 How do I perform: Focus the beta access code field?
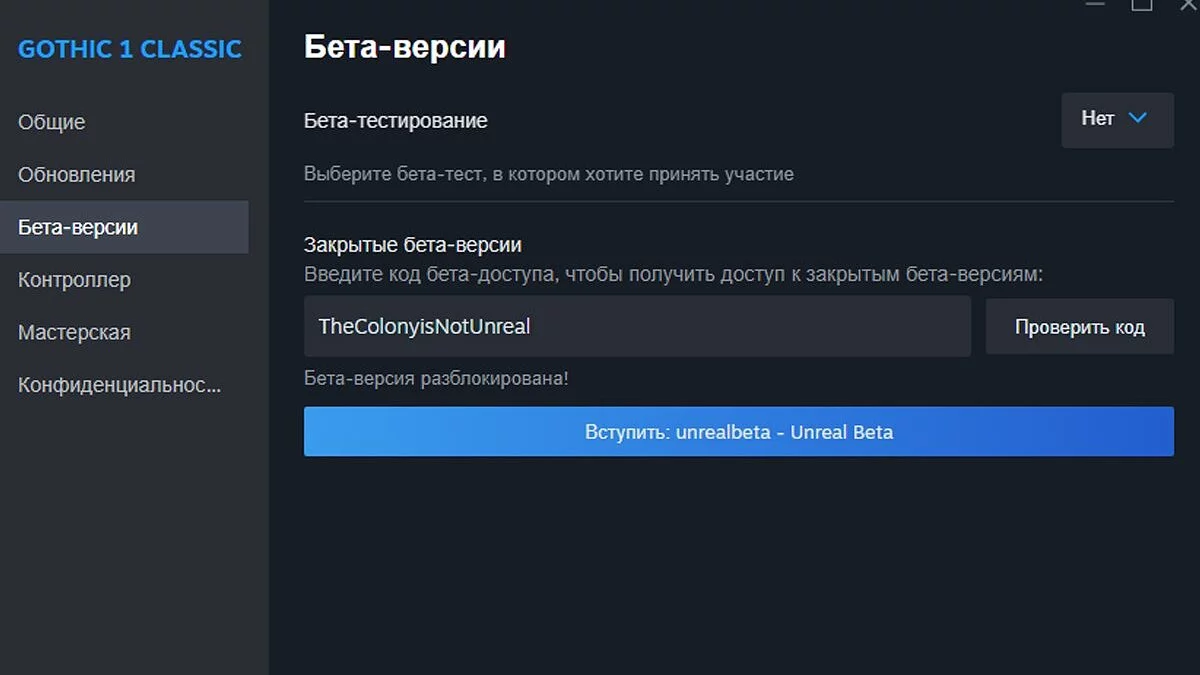click(637, 326)
